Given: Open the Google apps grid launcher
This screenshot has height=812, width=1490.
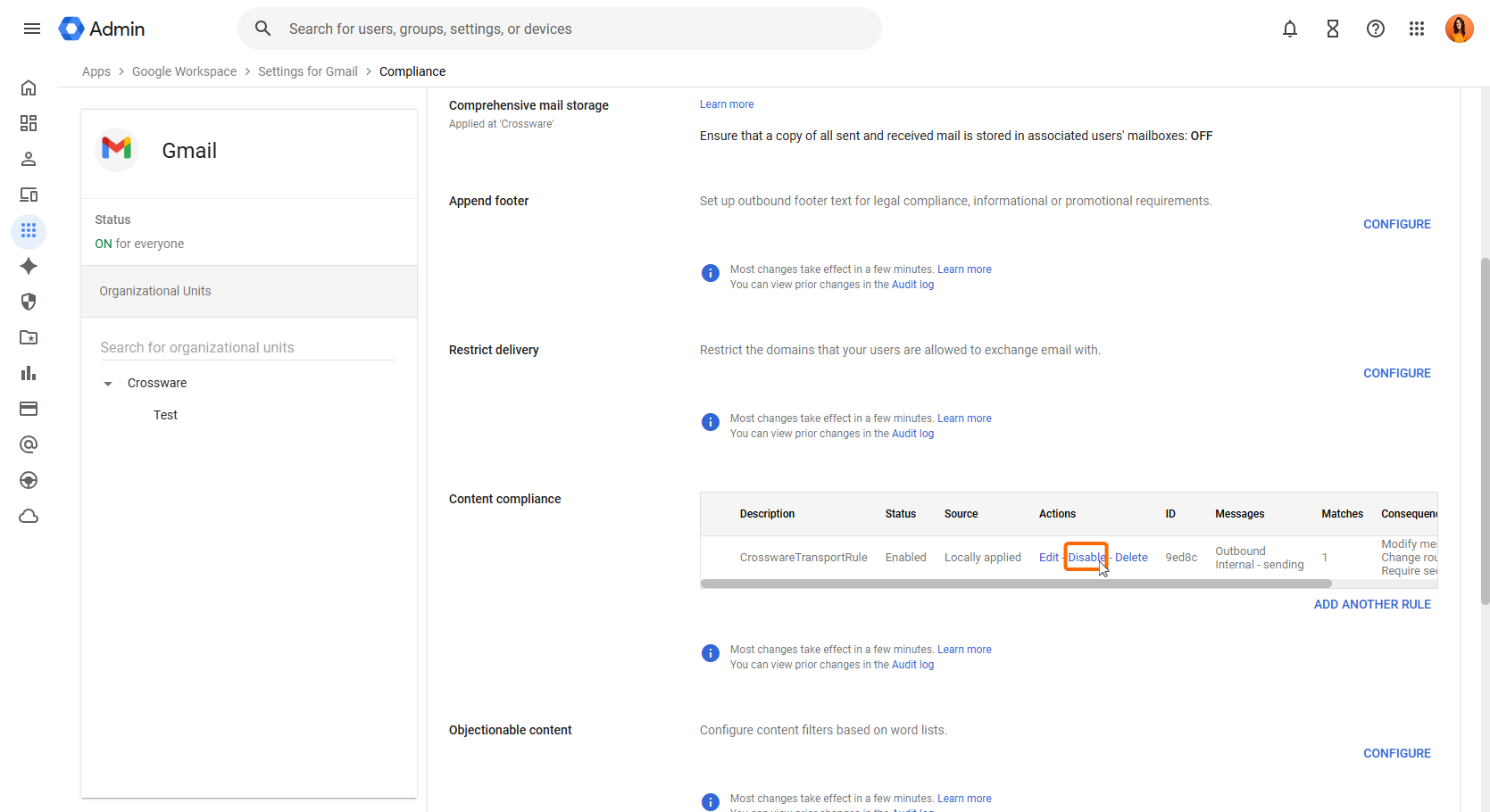Looking at the screenshot, I should (x=1416, y=29).
